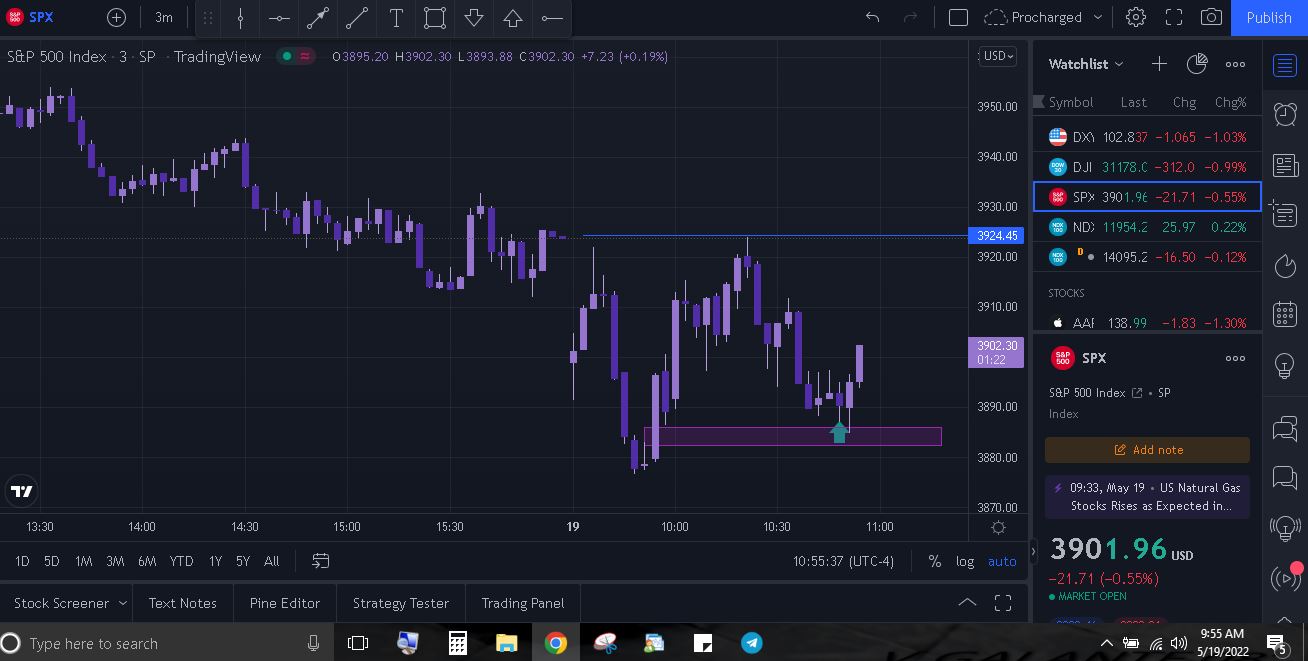Select the horizontal ray tool in favorites bar
The width and height of the screenshot is (1308, 661).
[552, 17]
